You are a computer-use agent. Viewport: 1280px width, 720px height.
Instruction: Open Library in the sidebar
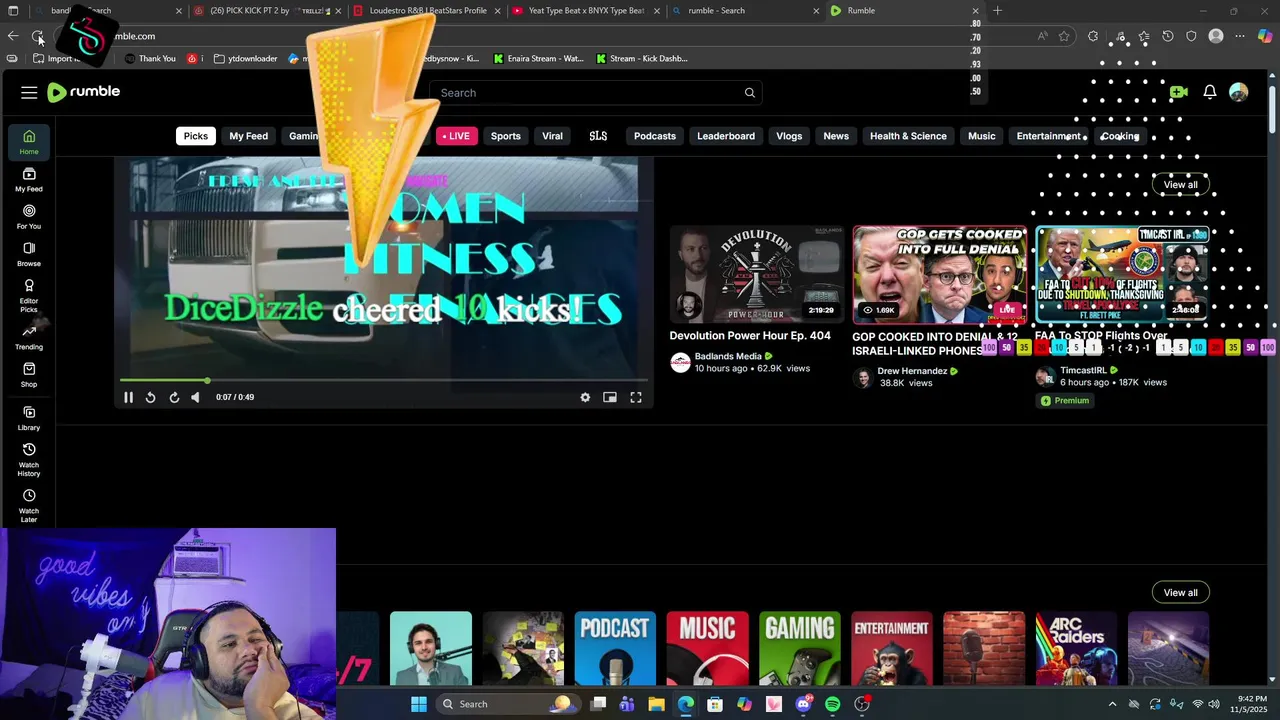[x=29, y=418]
